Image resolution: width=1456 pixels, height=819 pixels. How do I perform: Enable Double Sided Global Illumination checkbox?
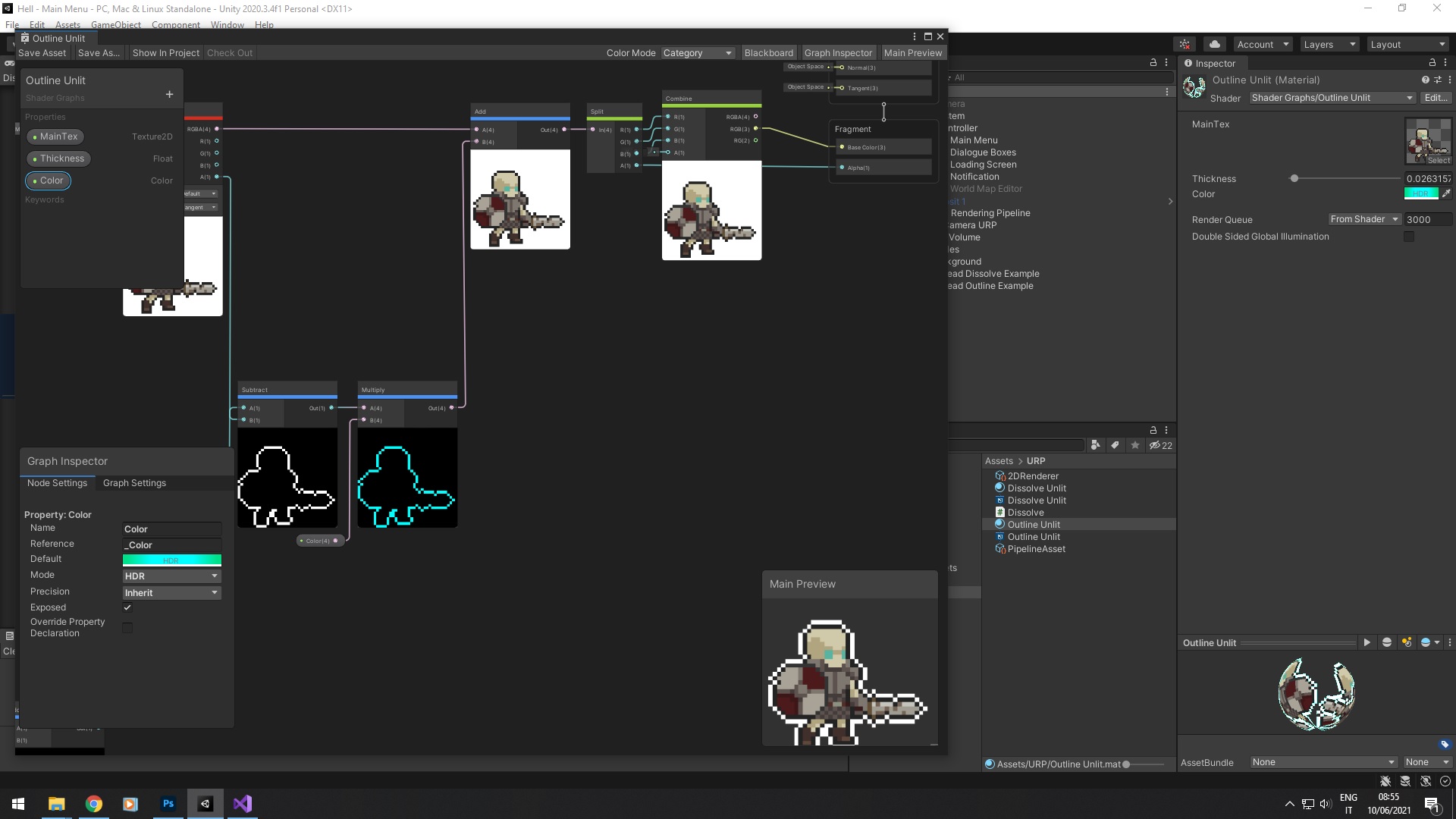pos(1409,237)
